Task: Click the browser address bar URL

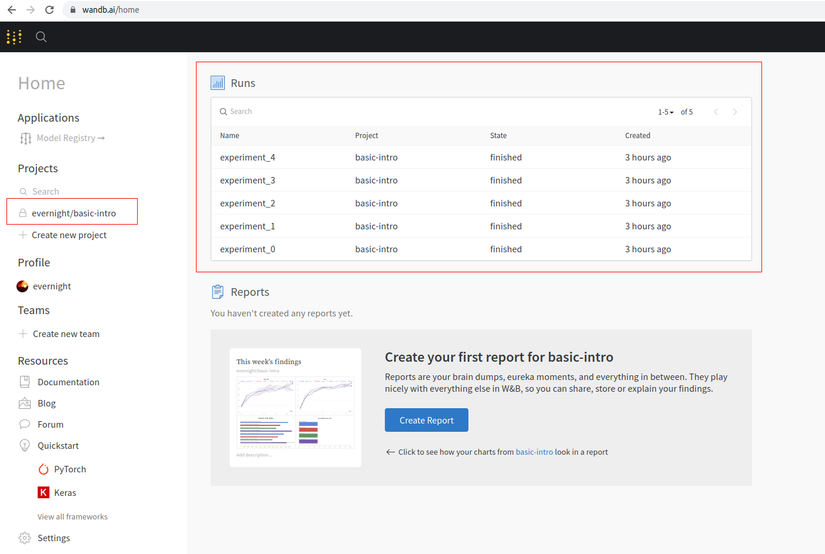Action: 110,9
